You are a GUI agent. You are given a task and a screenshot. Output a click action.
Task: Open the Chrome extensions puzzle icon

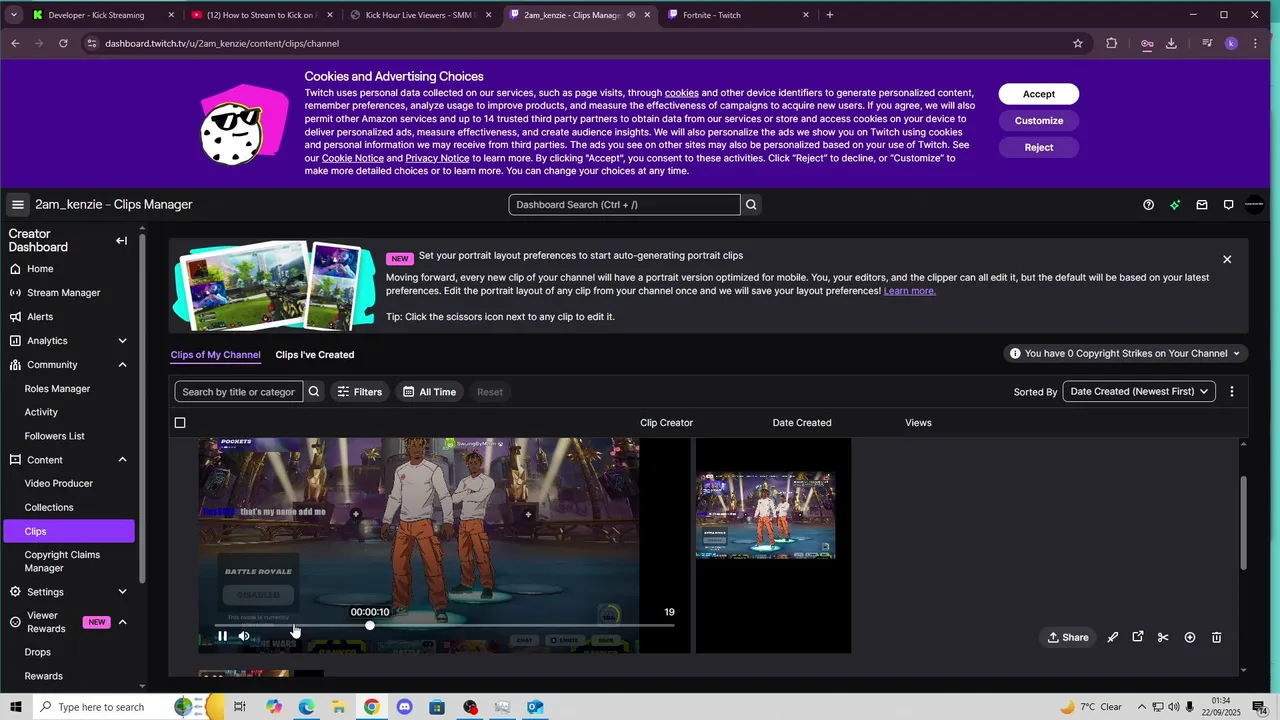point(1112,43)
